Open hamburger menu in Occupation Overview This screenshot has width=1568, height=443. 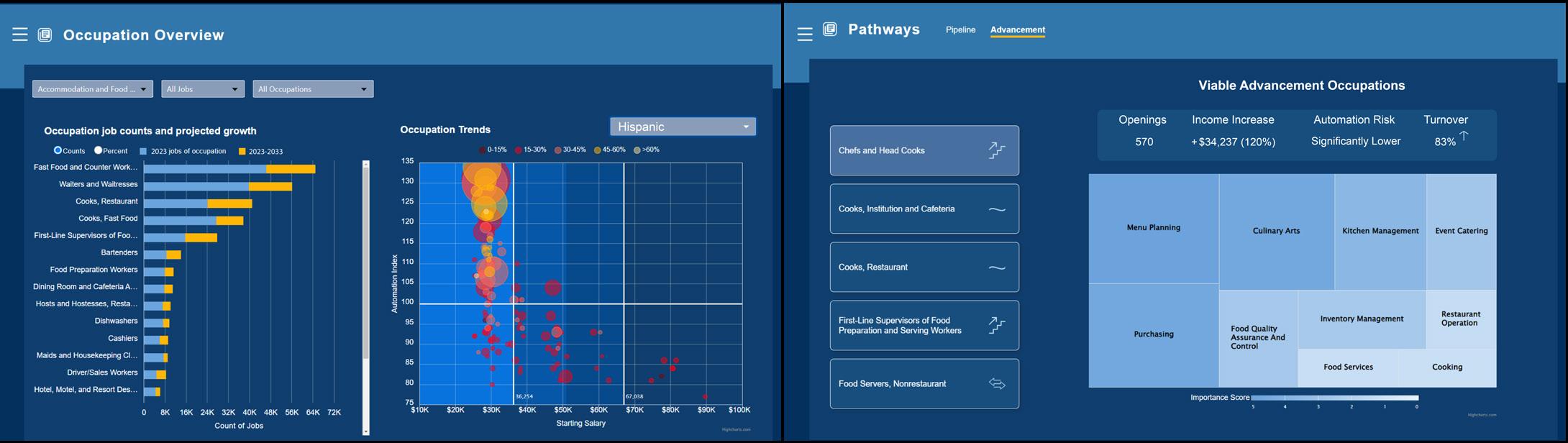(20, 35)
